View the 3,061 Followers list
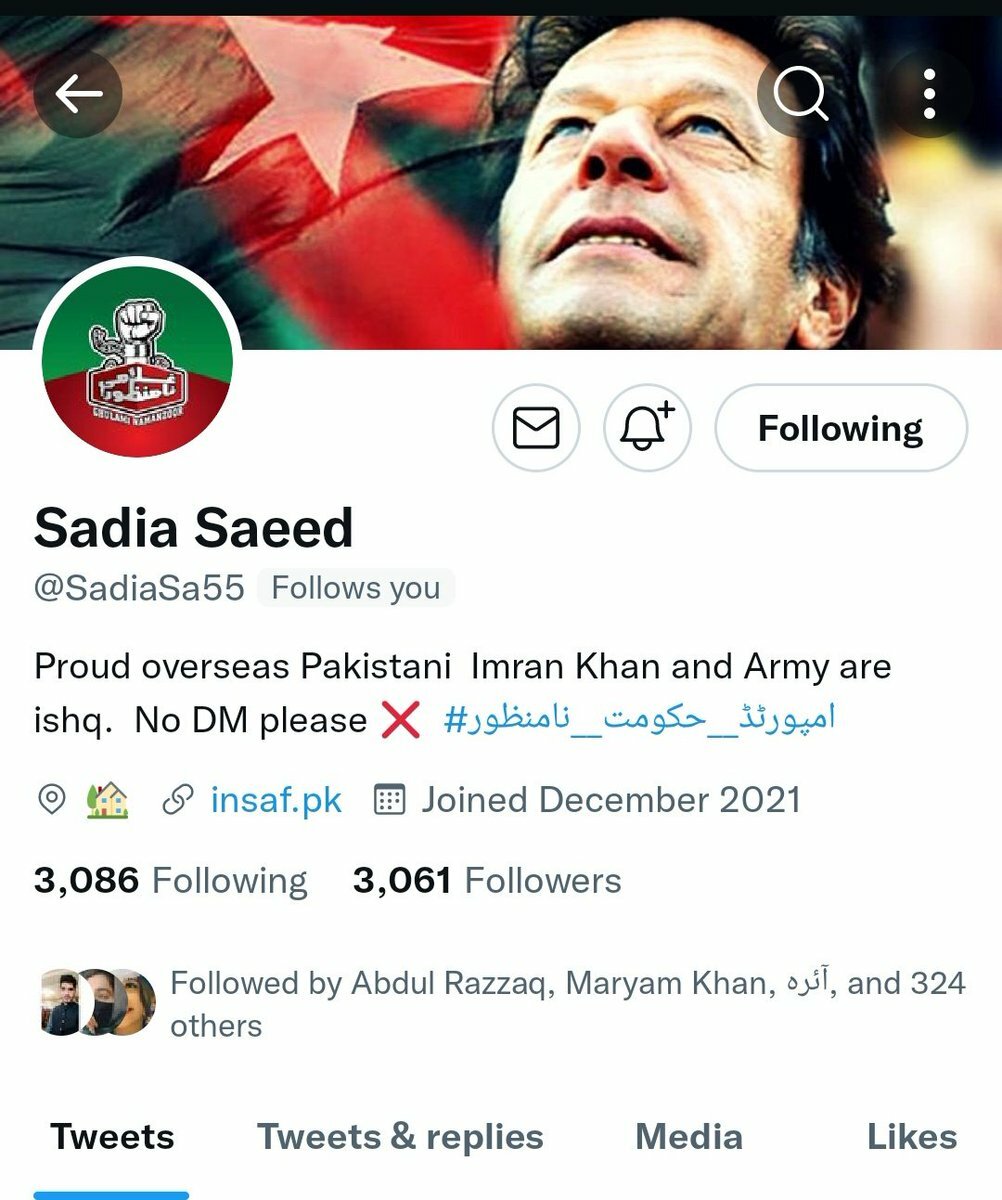The width and height of the screenshot is (1002, 1200). coord(487,881)
